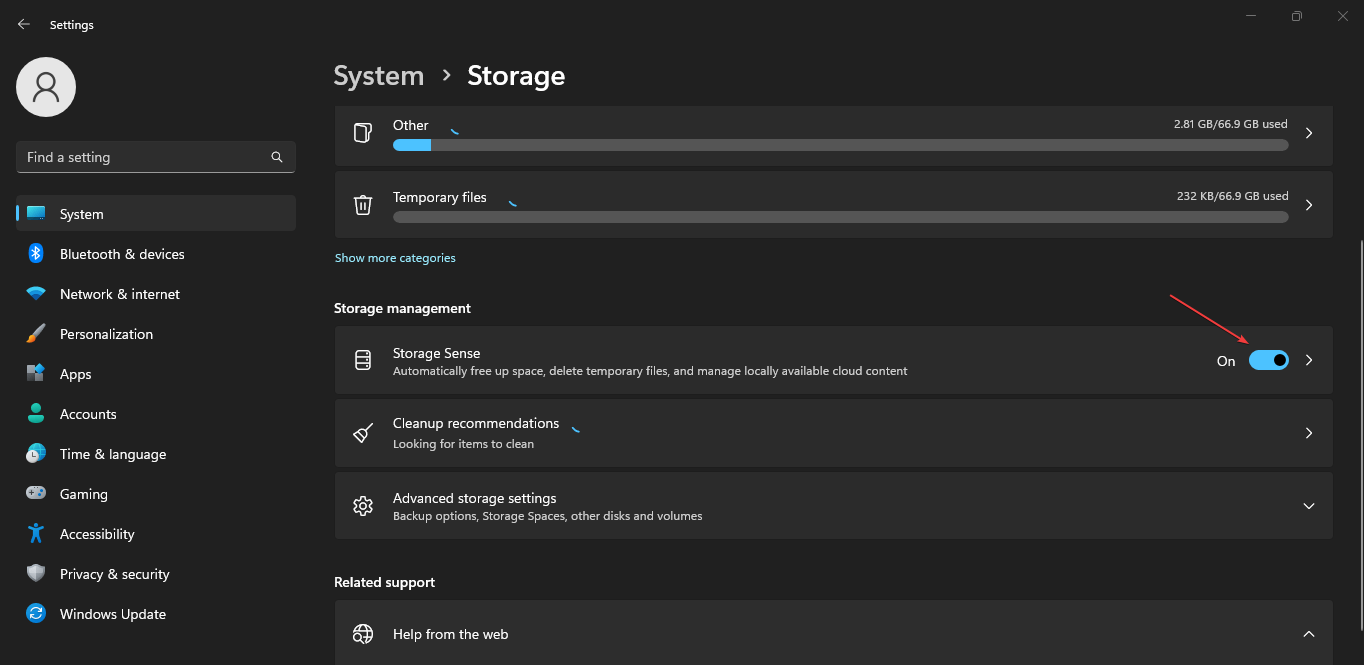Expand Advanced storage settings section
The image size is (1364, 665).
1308,506
